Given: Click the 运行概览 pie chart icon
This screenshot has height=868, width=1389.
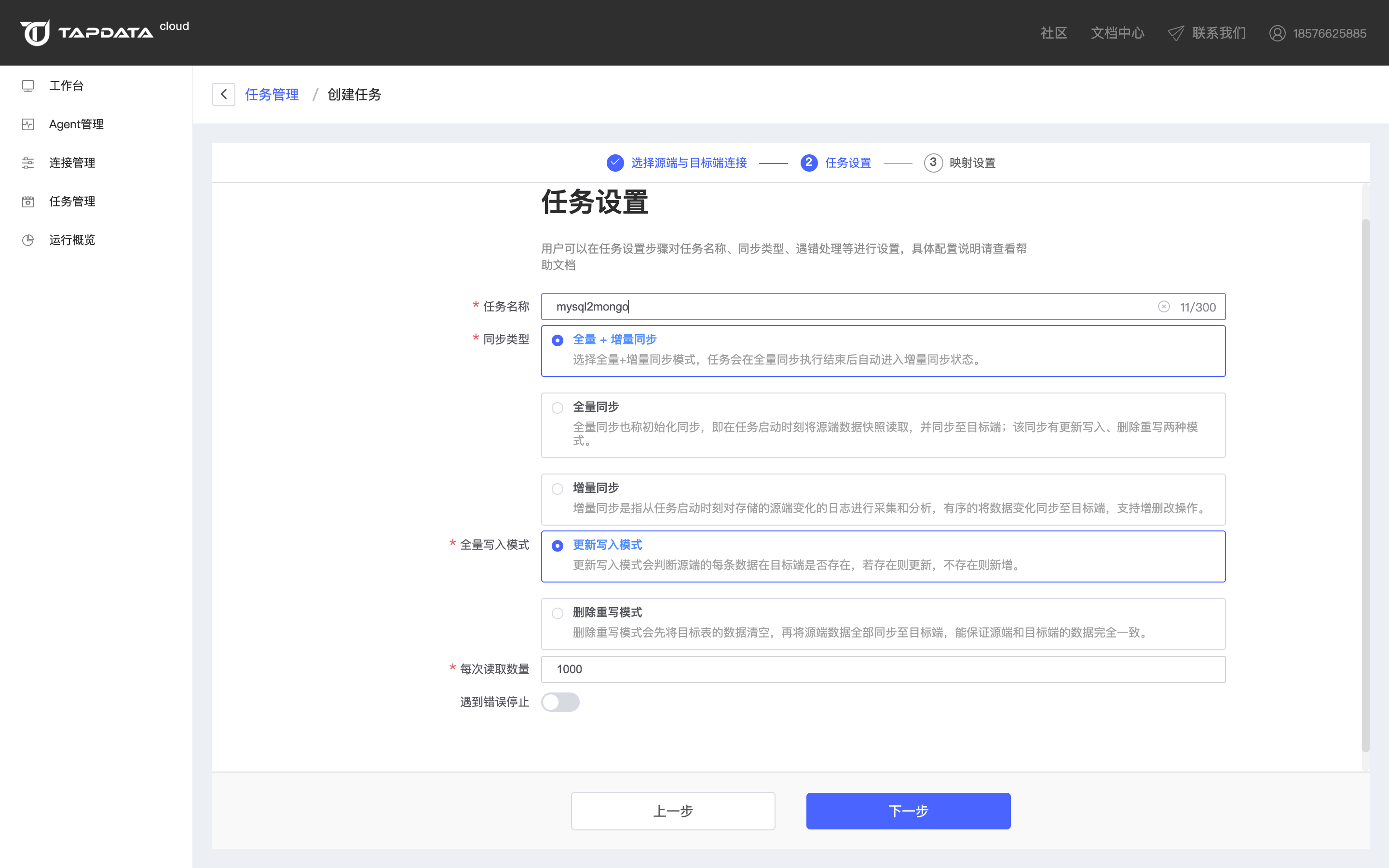Looking at the screenshot, I should click(28, 240).
